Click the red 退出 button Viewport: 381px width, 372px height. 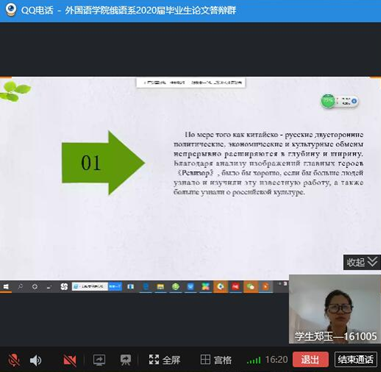[x=310, y=360]
